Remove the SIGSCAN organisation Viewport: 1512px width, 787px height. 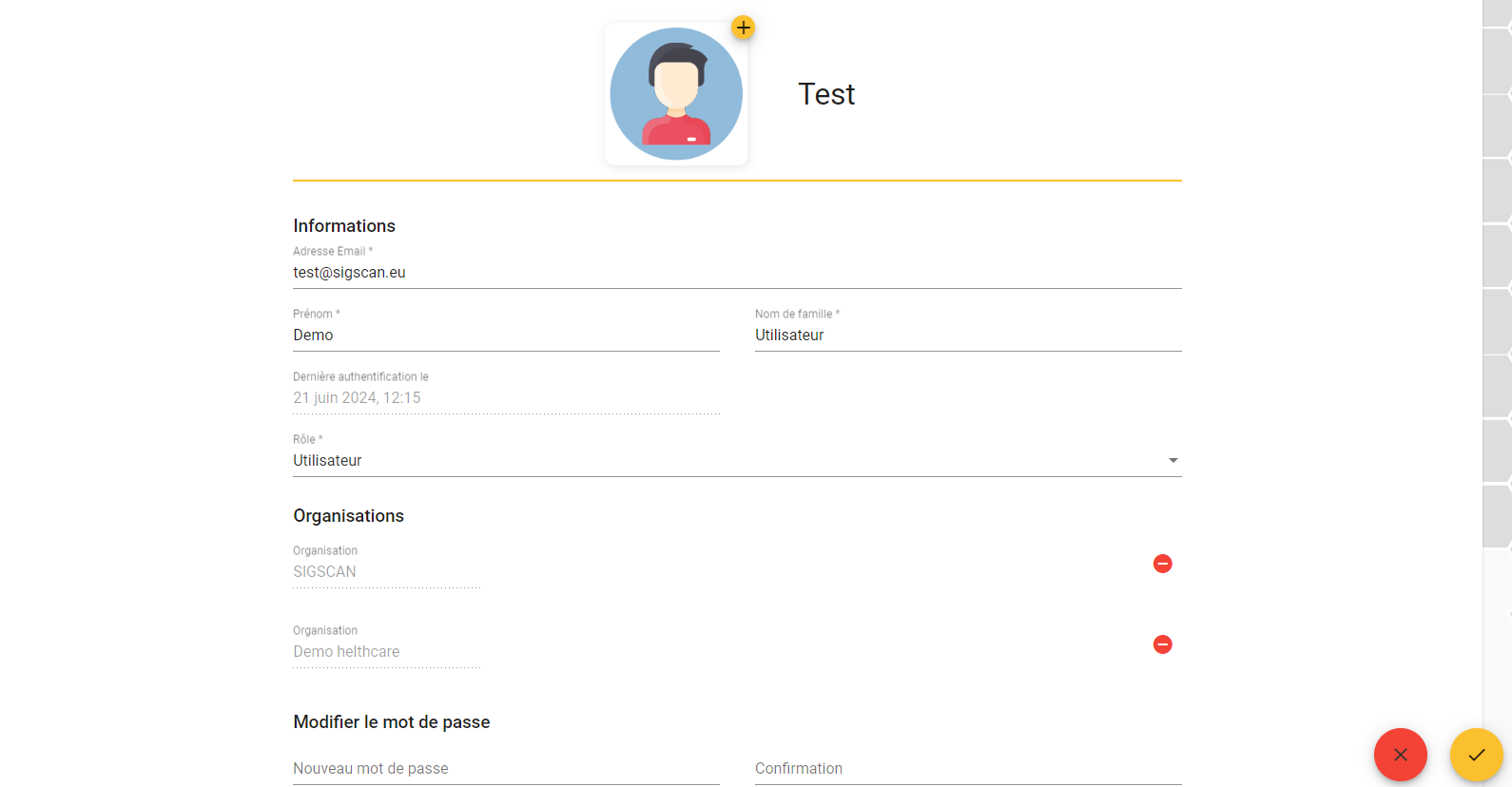[x=1162, y=564]
